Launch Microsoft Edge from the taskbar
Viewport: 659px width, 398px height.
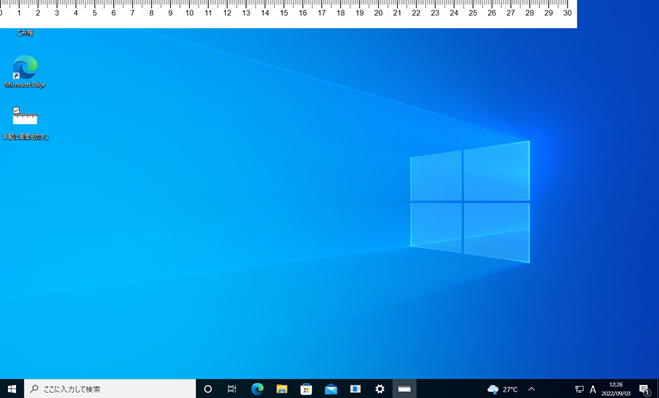tap(257, 389)
